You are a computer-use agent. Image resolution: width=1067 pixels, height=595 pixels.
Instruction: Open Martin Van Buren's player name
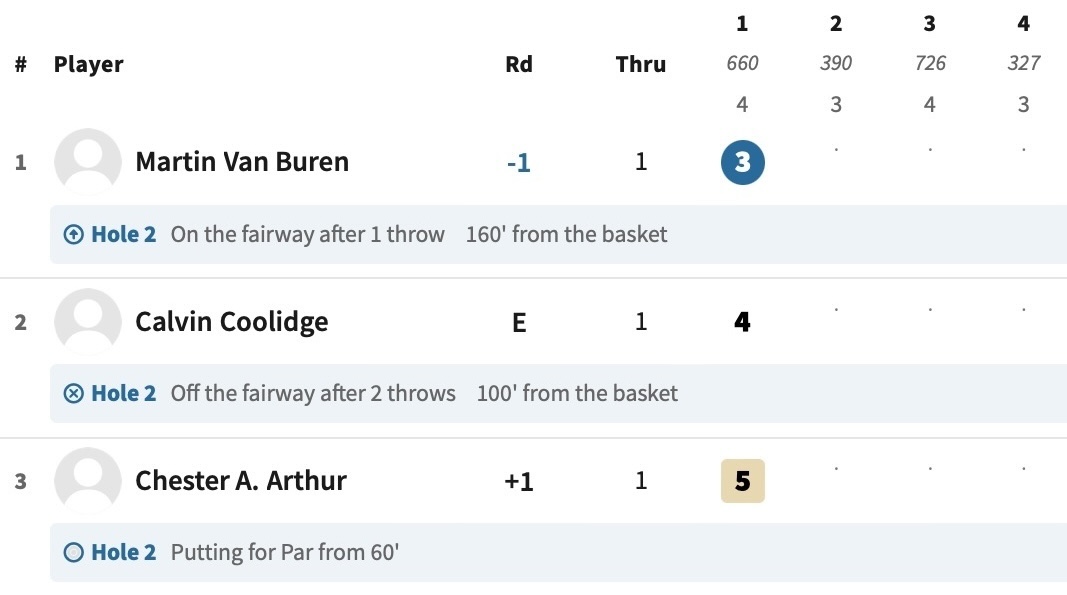(242, 162)
